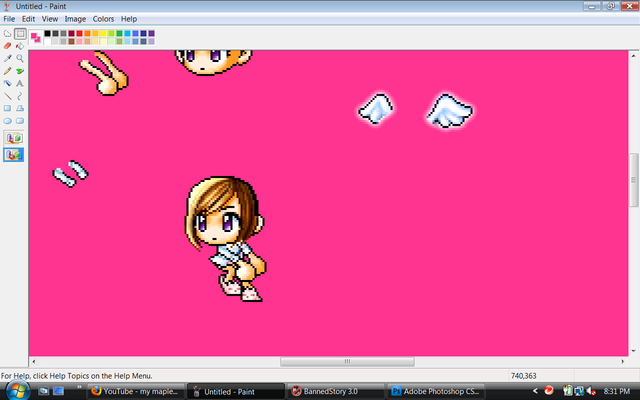Viewport: 640px width, 400px height.
Task: Click Switch Between Windows quick launch icon
Action: pos(58,391)
